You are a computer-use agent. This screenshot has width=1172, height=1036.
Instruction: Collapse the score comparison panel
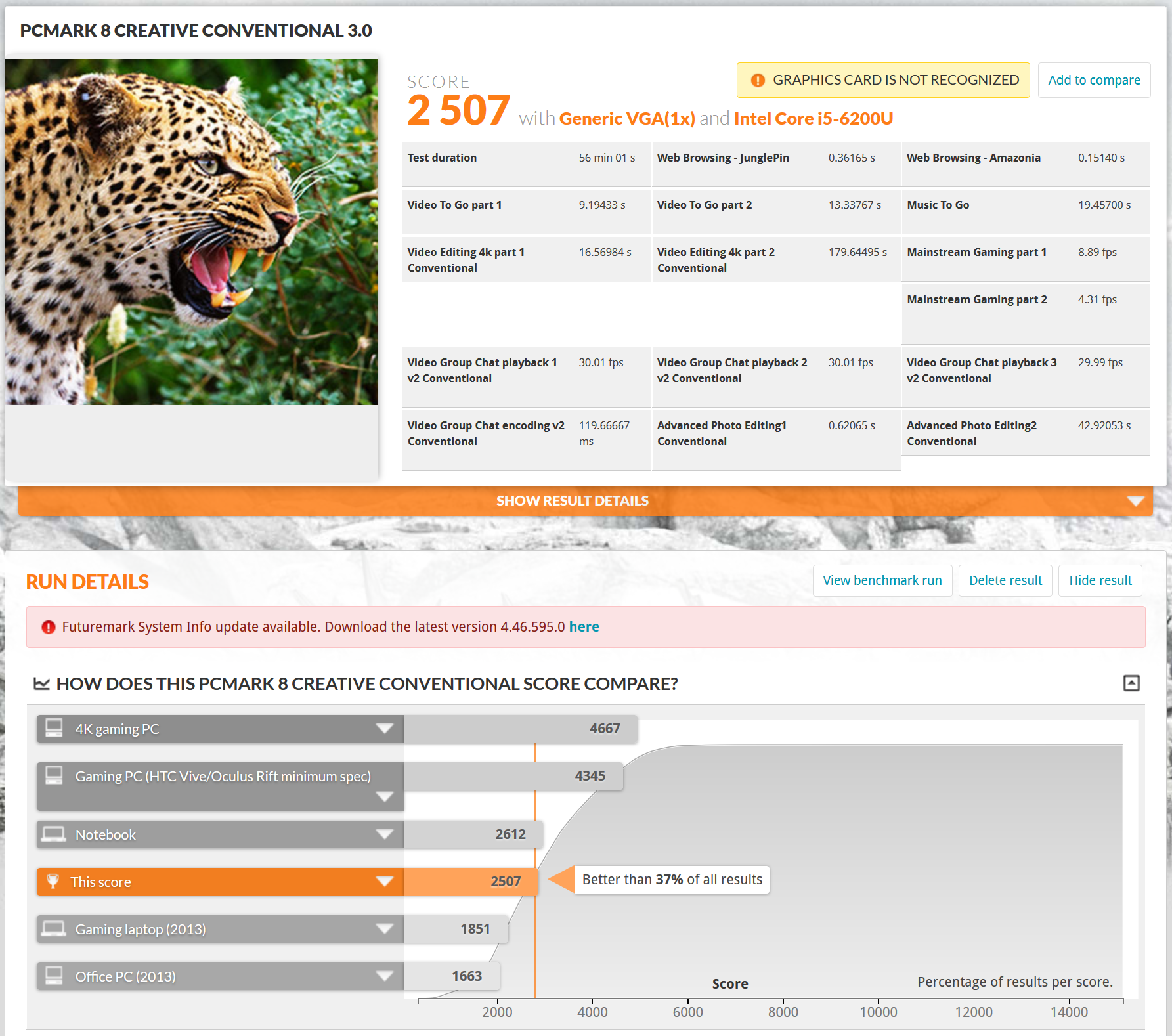pyautogui.click(x=1131, y=683)
